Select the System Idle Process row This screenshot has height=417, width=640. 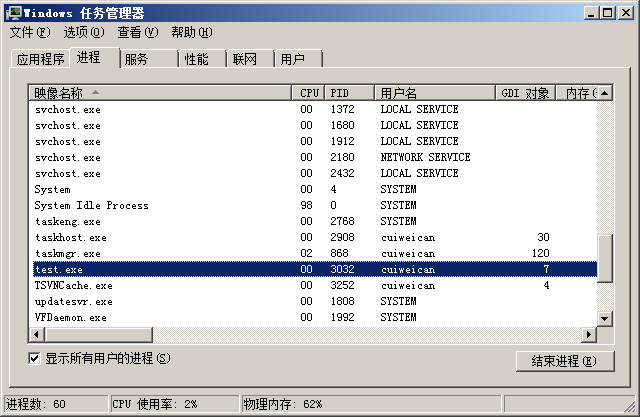(315, 205)
